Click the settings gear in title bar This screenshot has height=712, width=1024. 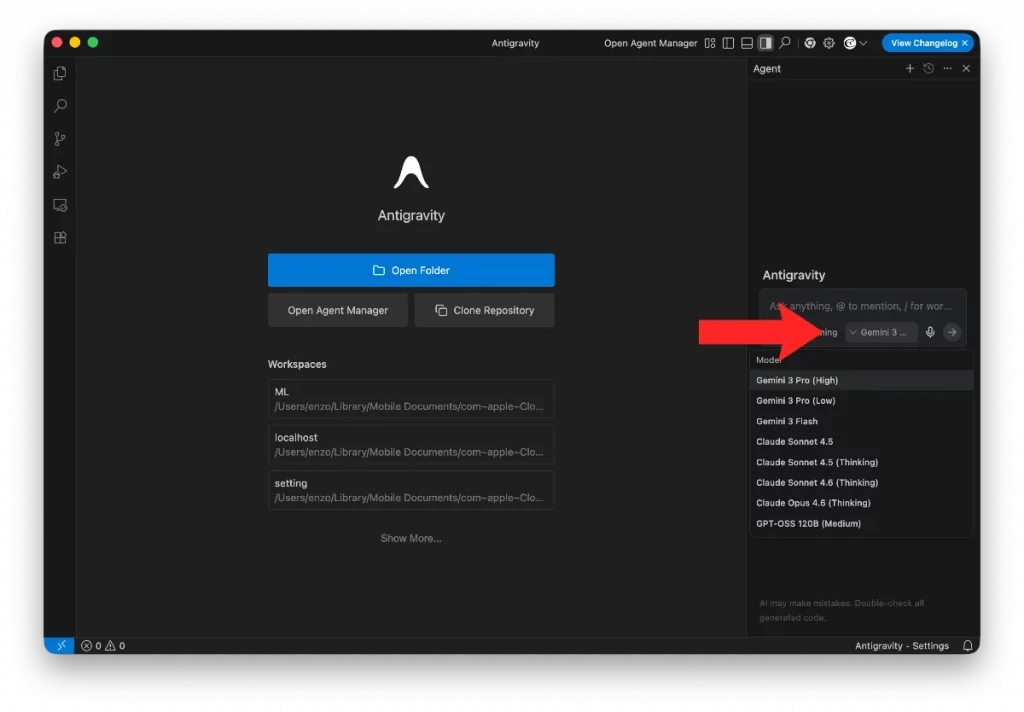(829, 43)
